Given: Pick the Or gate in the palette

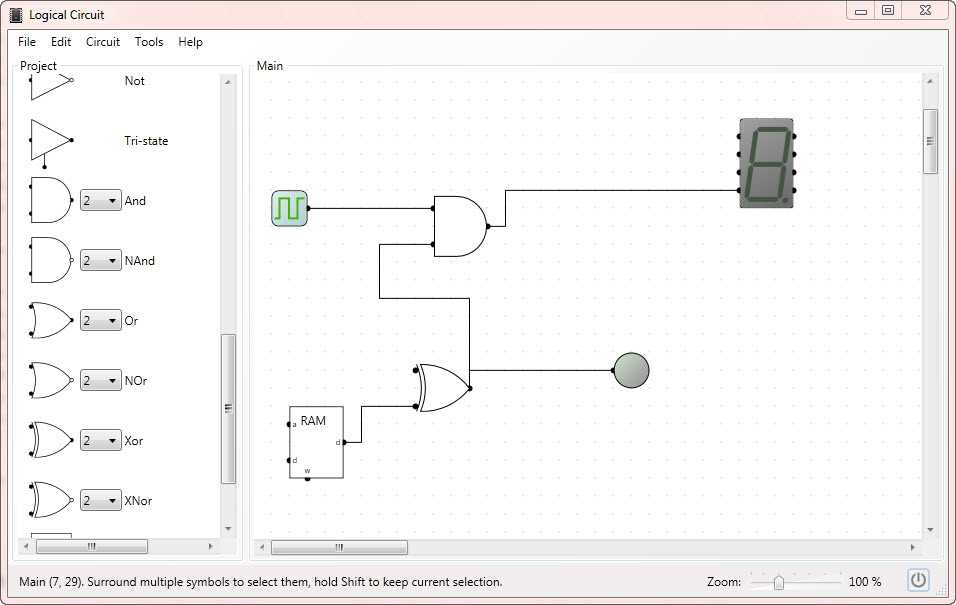Looking at the screenshot, I should (x=51, y=320).
